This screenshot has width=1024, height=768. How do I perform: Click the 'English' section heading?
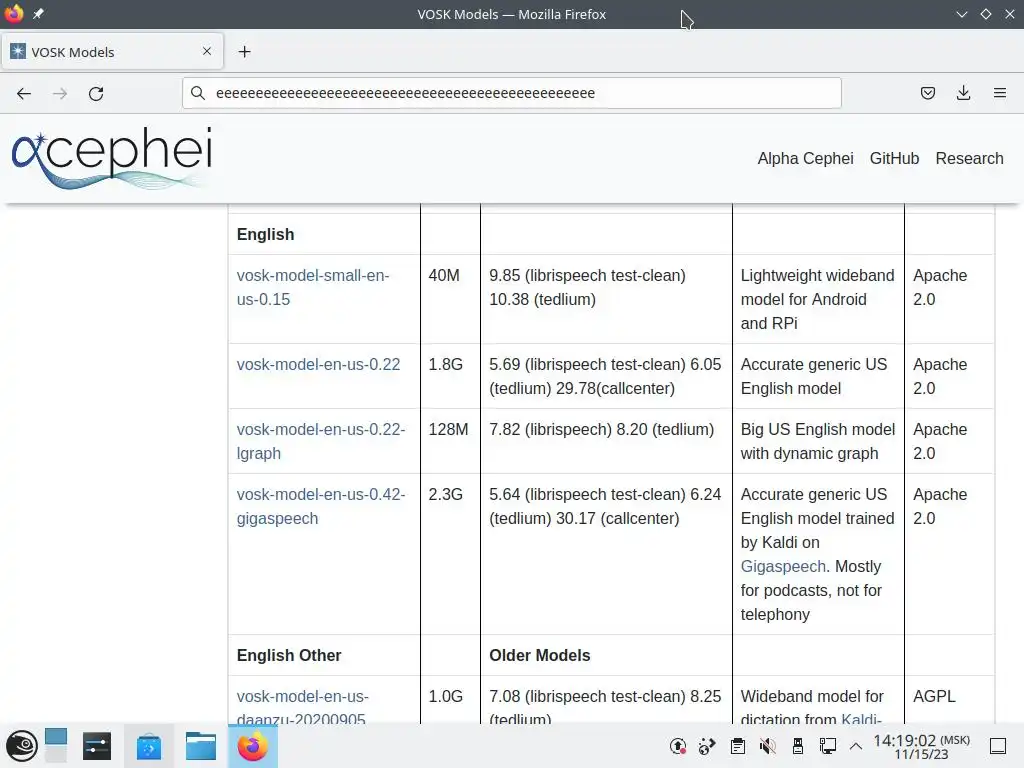(265, 234)
